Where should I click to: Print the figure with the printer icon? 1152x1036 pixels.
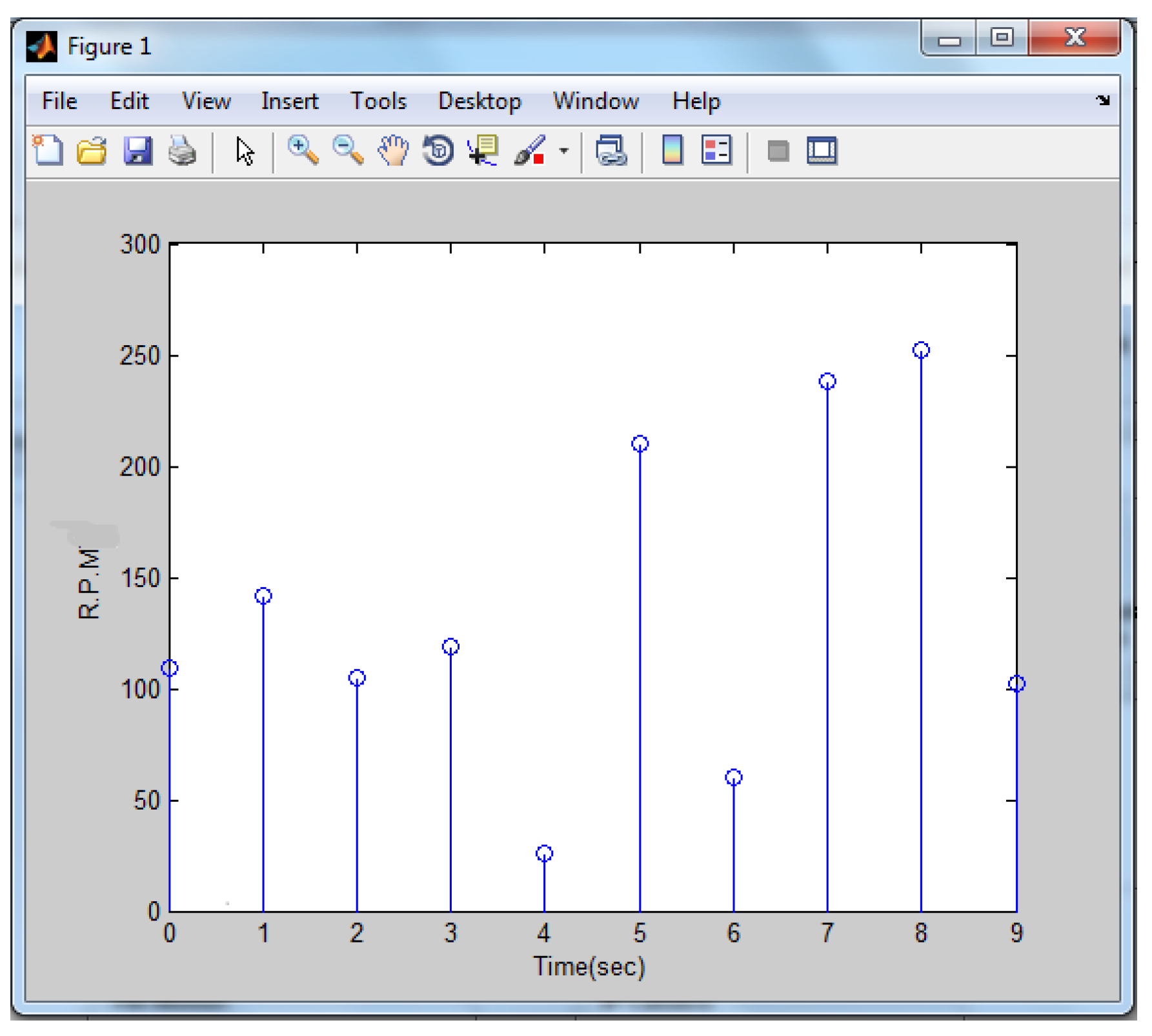click(182, 151)
